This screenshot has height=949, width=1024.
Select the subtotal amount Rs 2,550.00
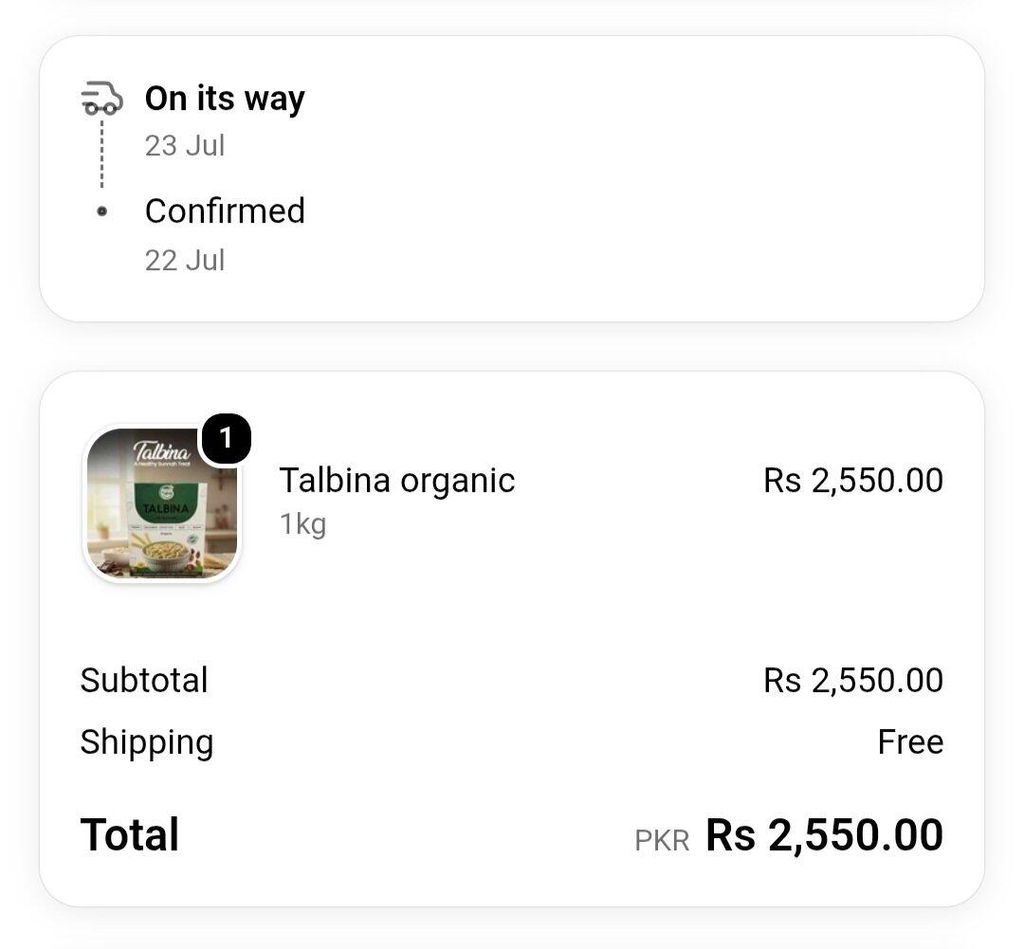coord(853,681)
